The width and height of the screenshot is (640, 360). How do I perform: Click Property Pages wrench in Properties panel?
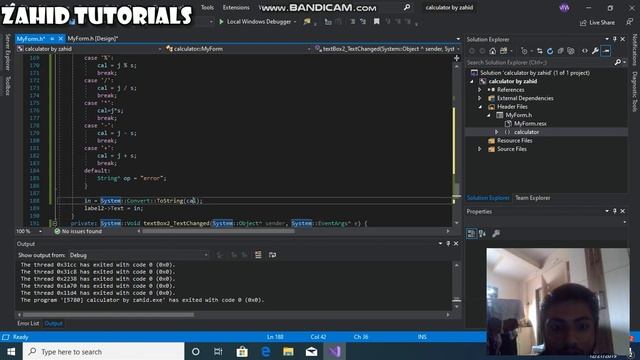click(496, 233)
